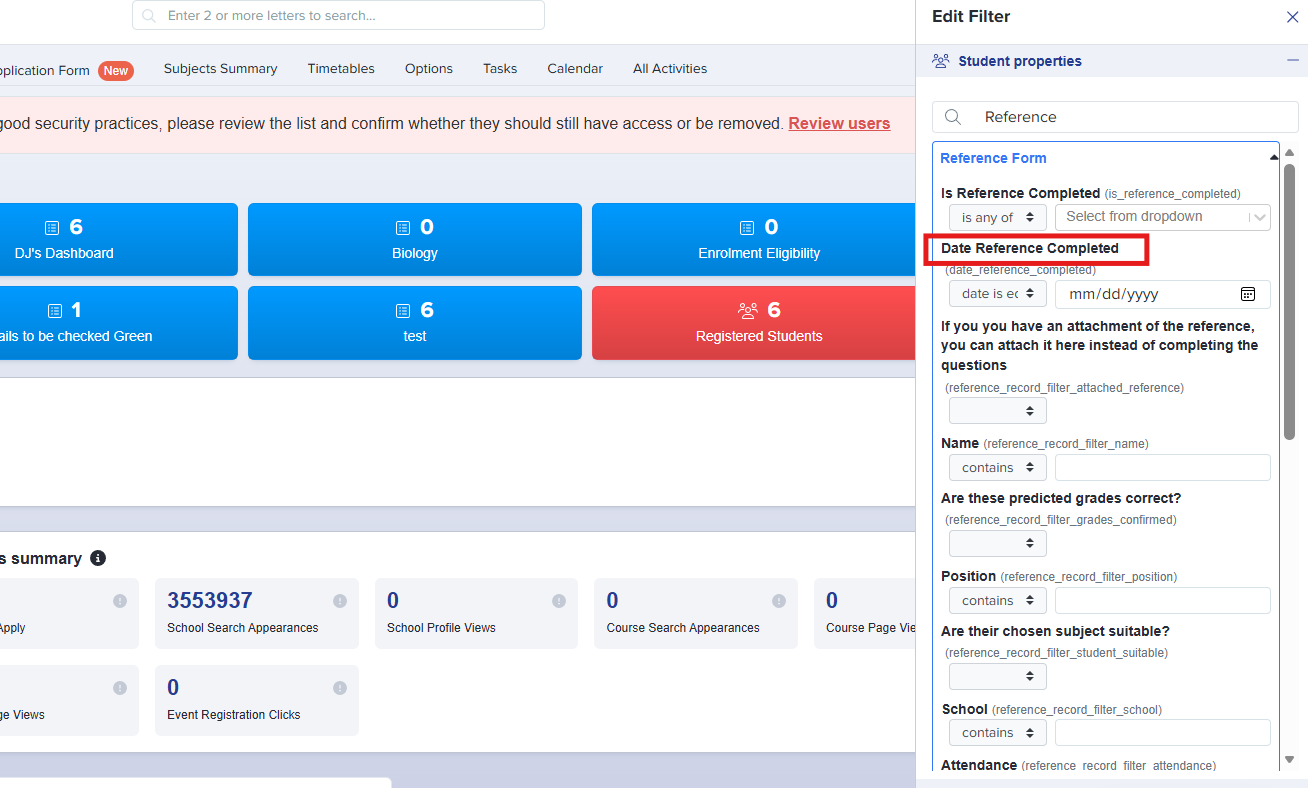Click info icon on School Search Appearances card
This screenshot has width=1308, height=788.
coord(339,601)
